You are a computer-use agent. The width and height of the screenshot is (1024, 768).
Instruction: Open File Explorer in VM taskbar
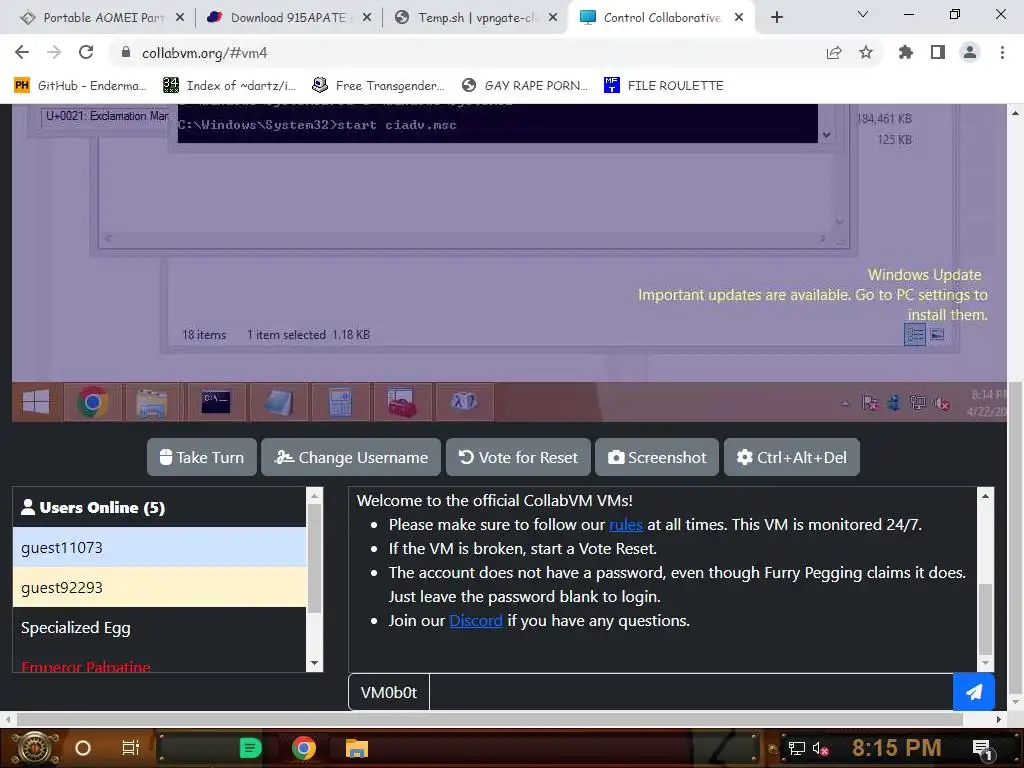(152, 402)
